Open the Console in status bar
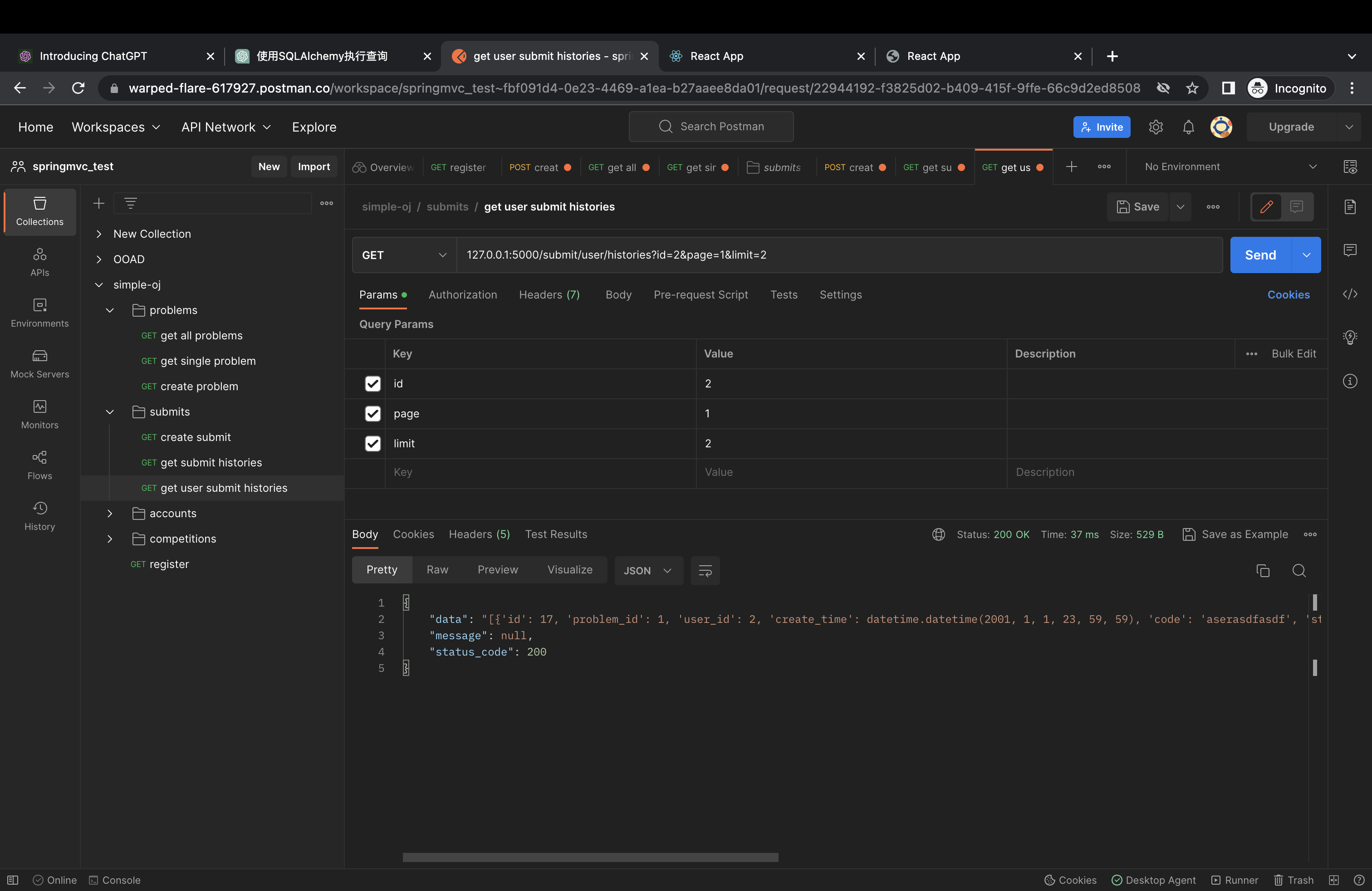The height and width of the screenshot is (891, 1372). coord(115,880)
